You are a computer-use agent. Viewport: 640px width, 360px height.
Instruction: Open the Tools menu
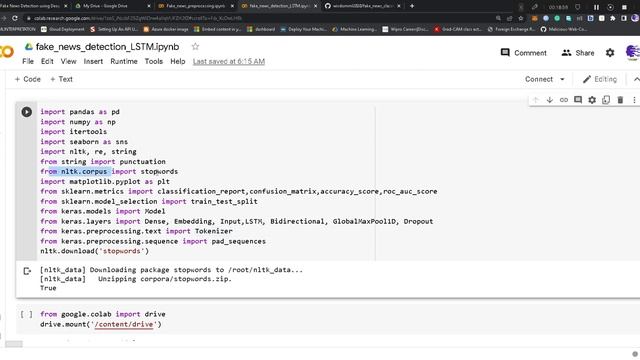pyautogui.click(x=153, y=61)
